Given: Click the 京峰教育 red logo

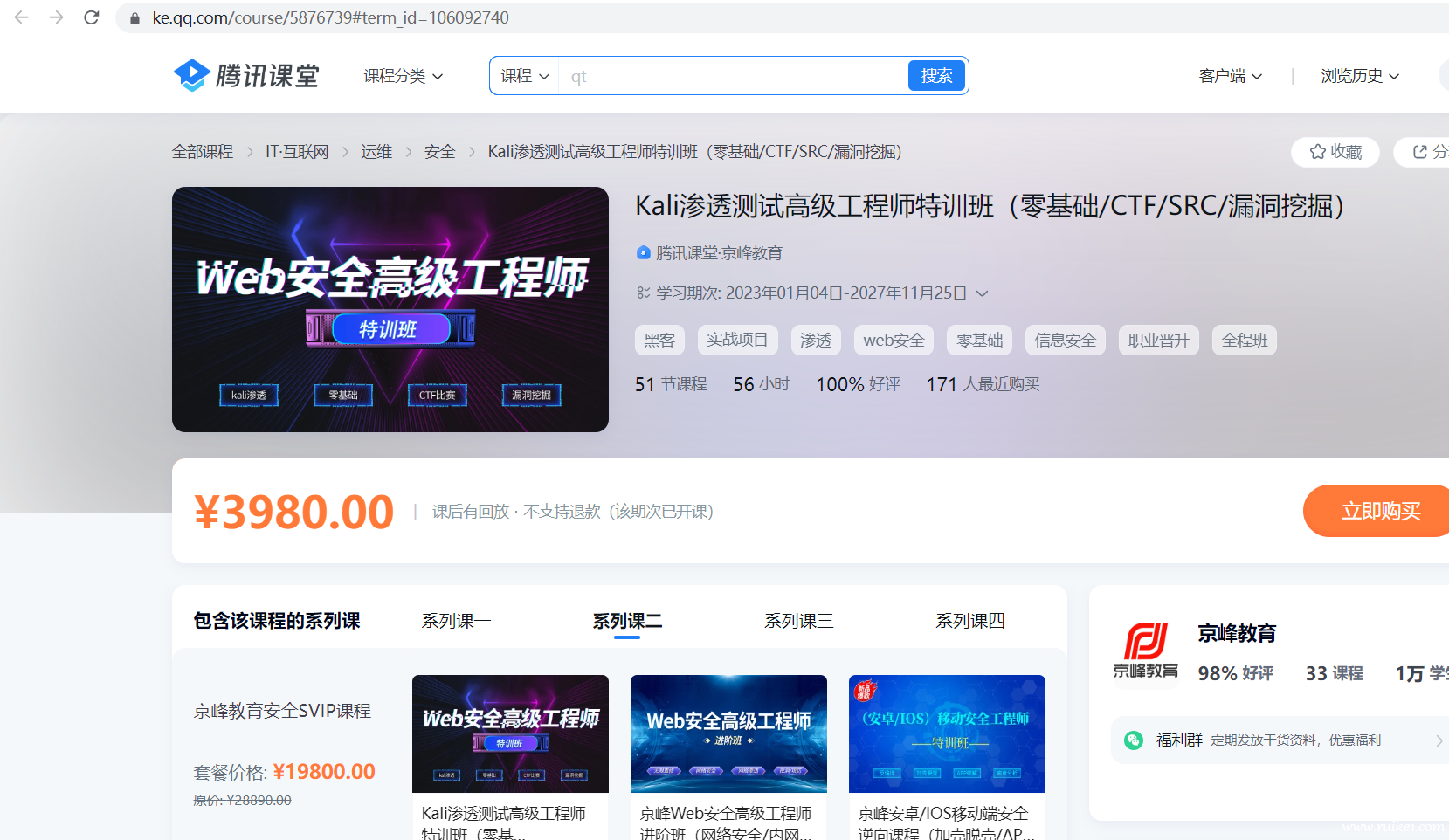Looking at the screenshot, I should [1145, 651].
